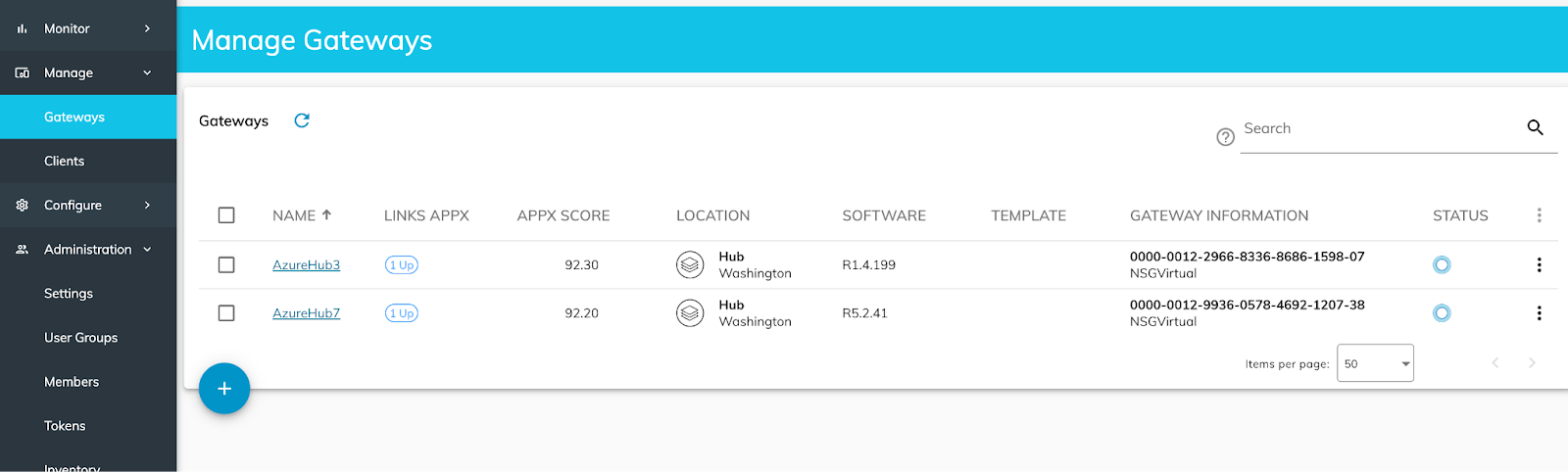Click the Monitor bar-chart icon
Image resolution: width=1568 pixels, height=472 pixels.
(x=22, y=28)
